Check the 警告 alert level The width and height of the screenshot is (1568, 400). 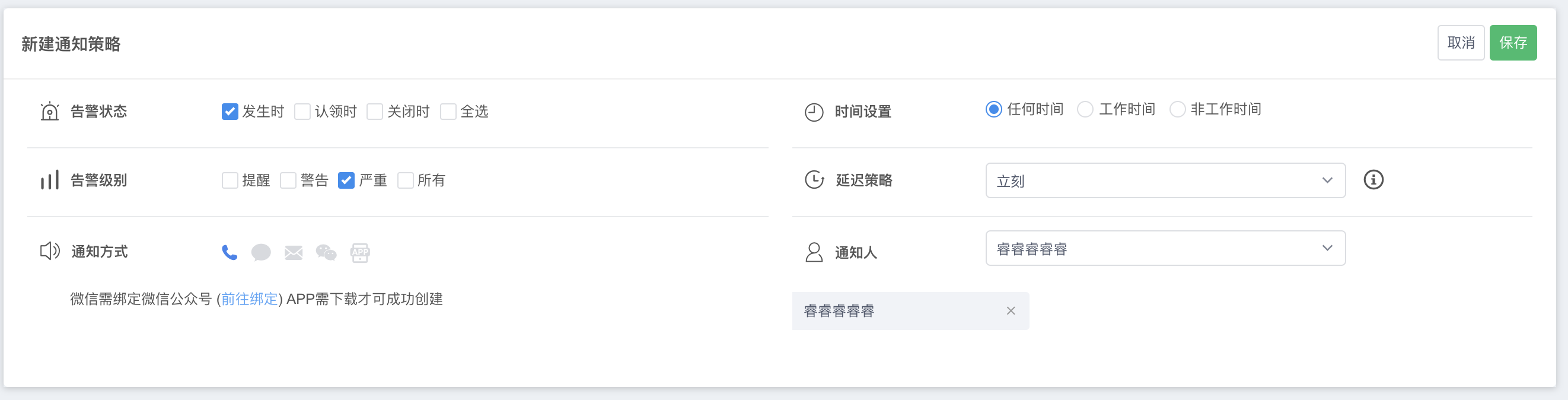(288, 180)
